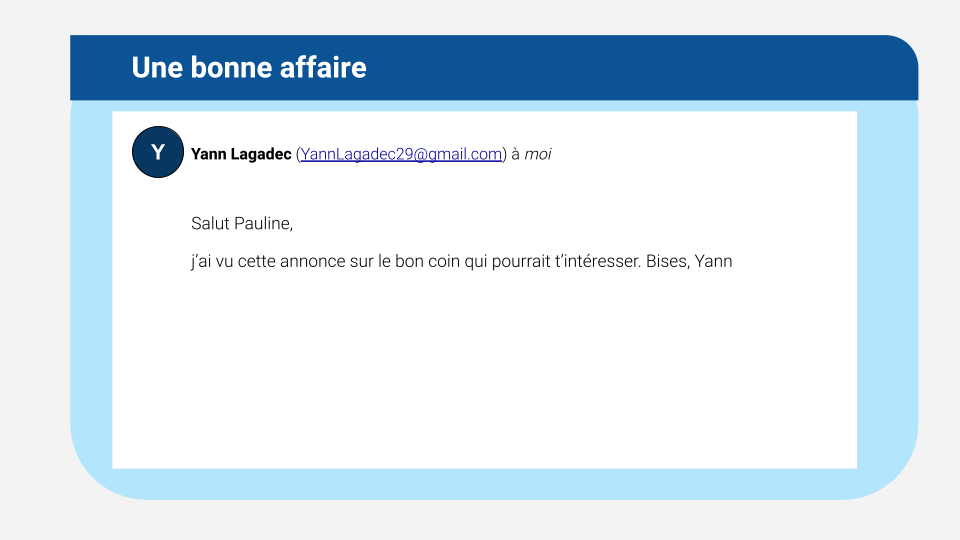Viewport: 960px width, 540px height.
Task: Click the word "Pauline" in the greeting
Action: (x=263, y=223)
